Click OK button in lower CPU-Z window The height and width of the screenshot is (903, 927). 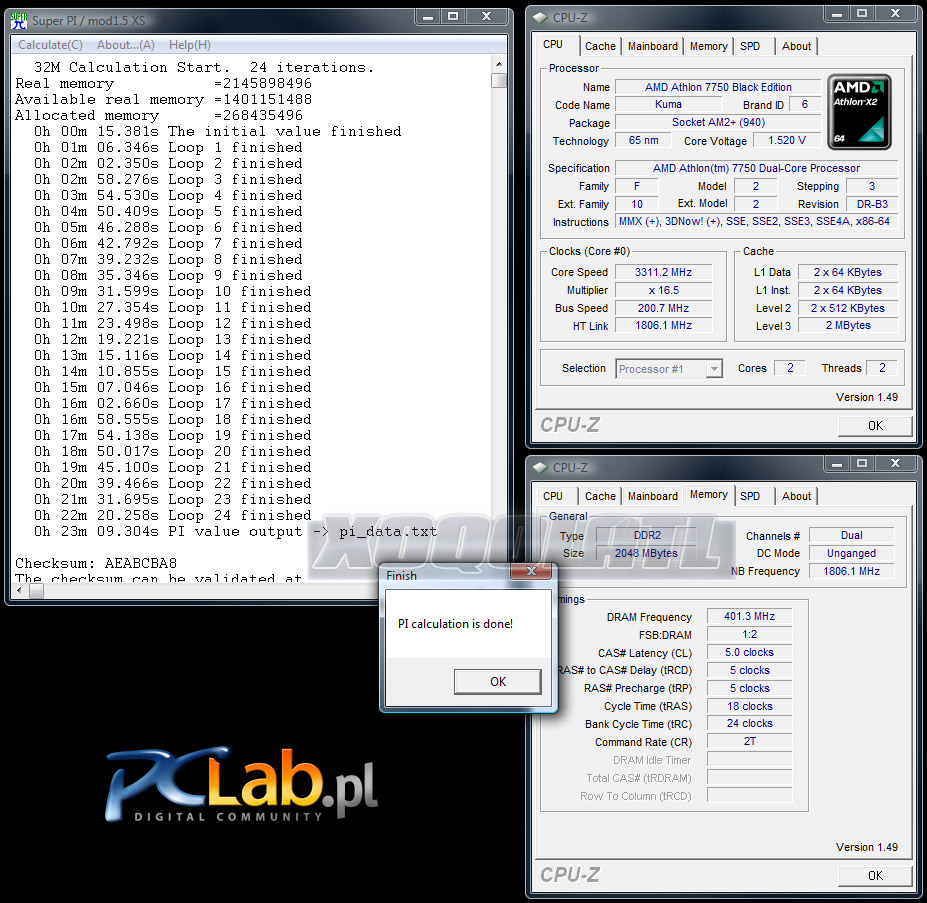point(875,876)
